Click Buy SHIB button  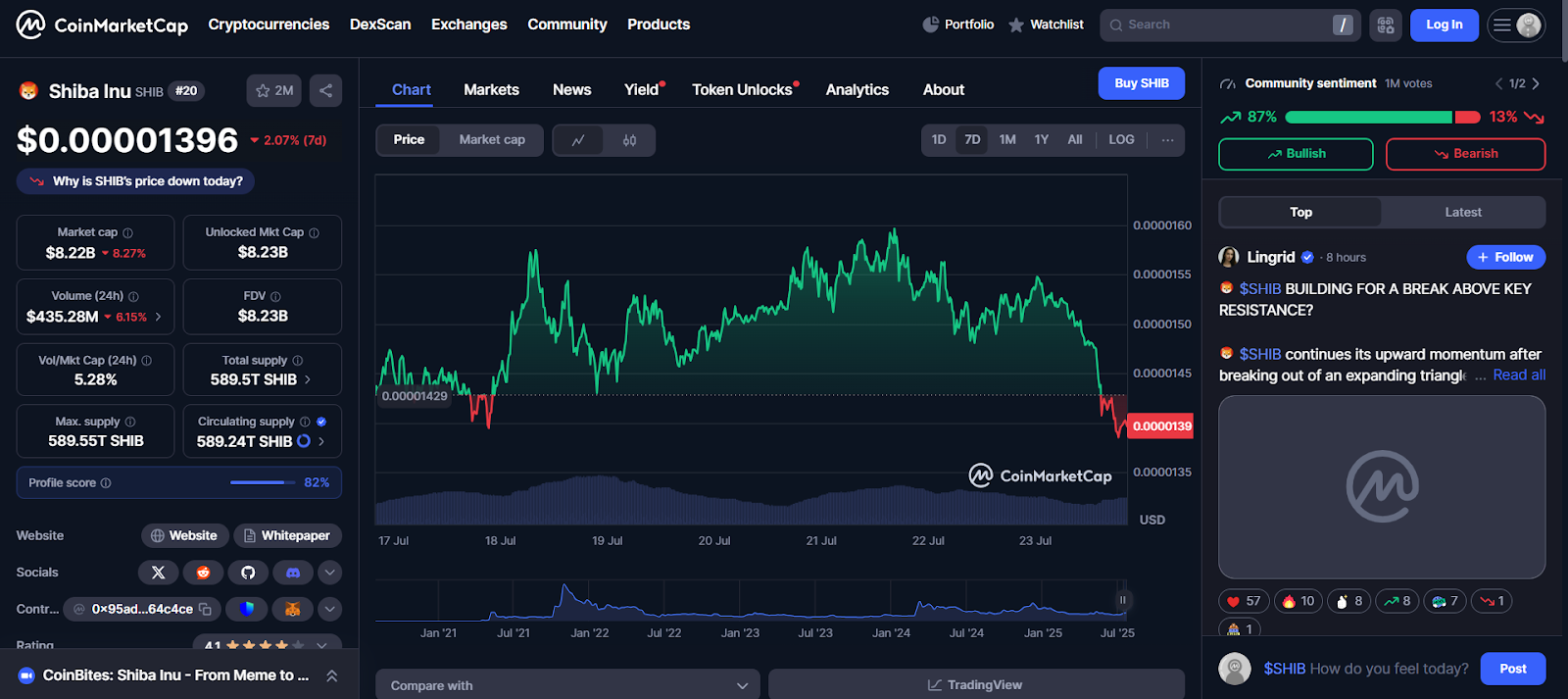coord(1142,83)
